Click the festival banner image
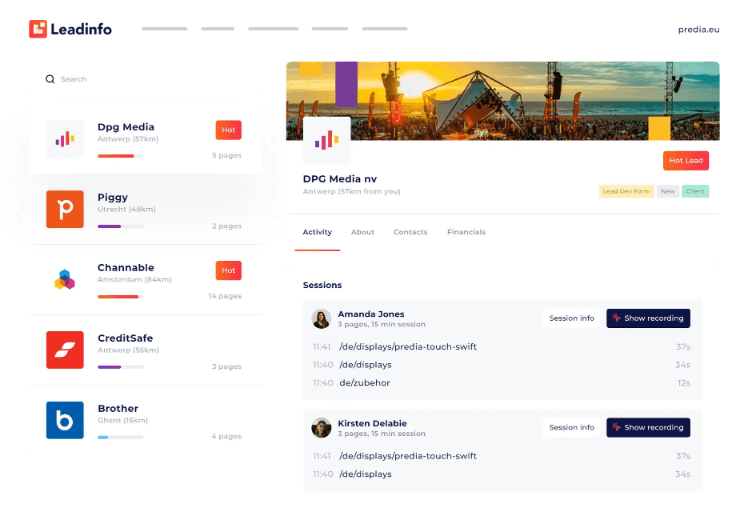This screenshot has height=518, width=741. [503, 101]
